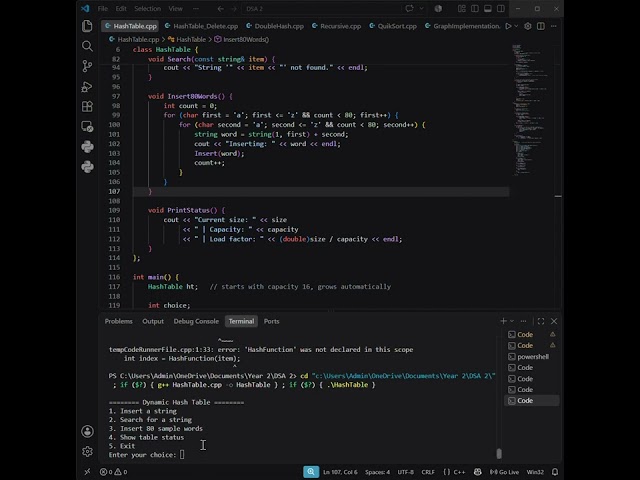Open the Manage gear in activity bar
The image size is (640, 480).
[x=87, y=451]
